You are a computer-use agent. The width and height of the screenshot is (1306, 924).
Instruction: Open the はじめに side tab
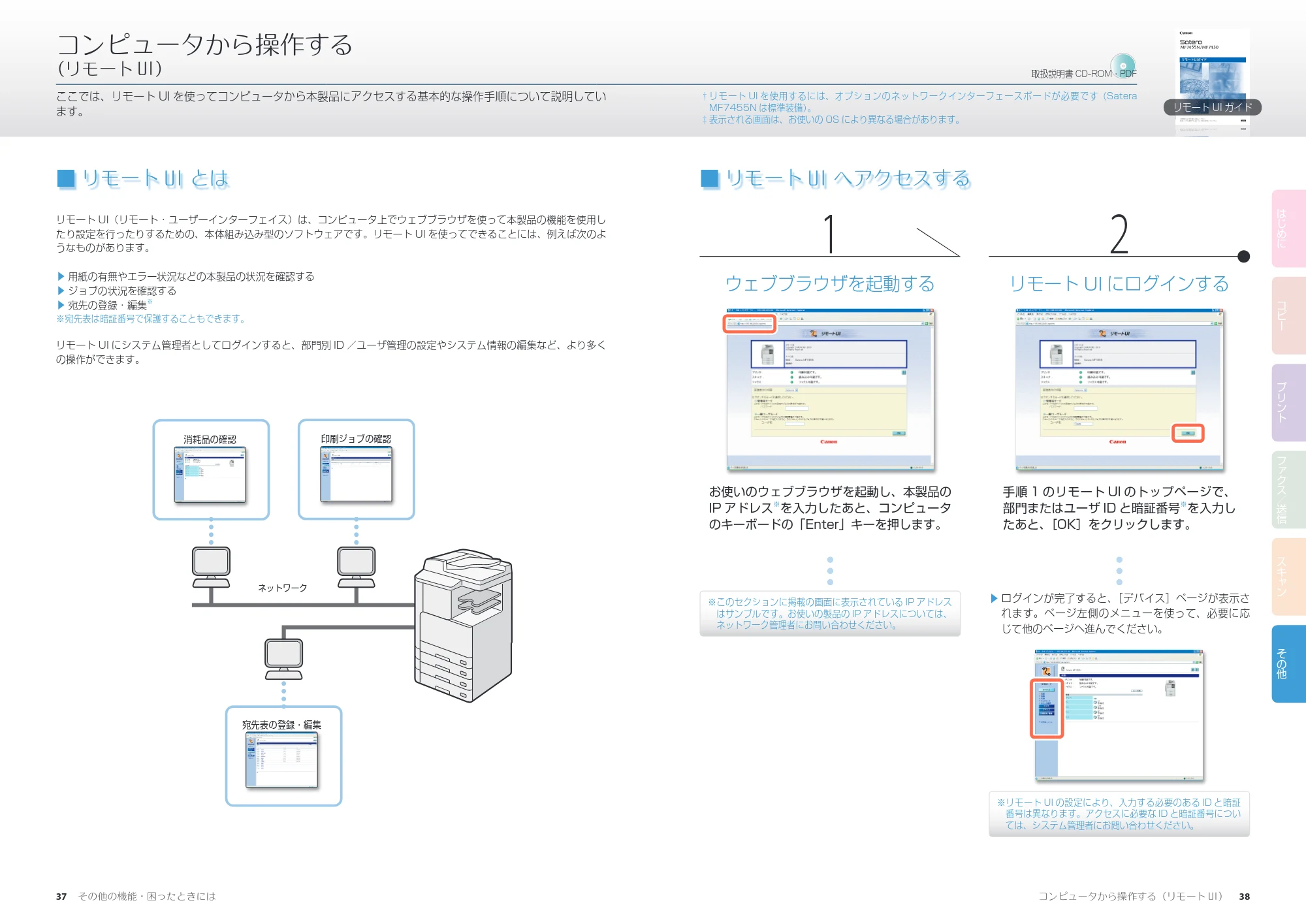point(1288,229)
